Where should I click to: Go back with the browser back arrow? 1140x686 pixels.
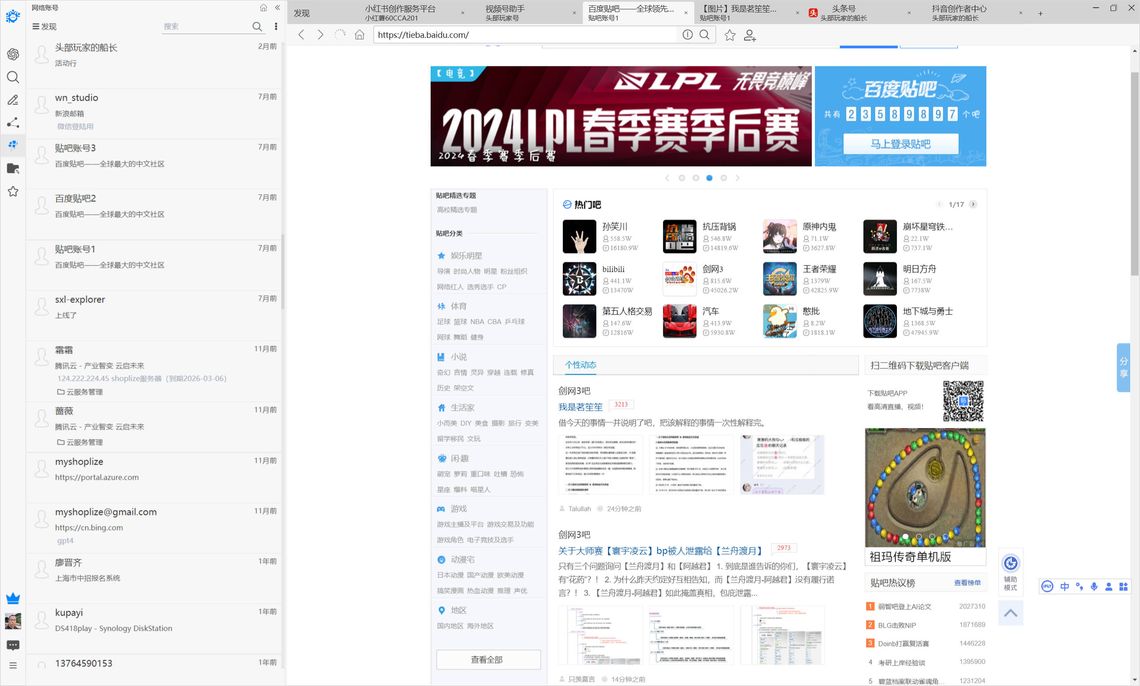[x=301, y=34]
